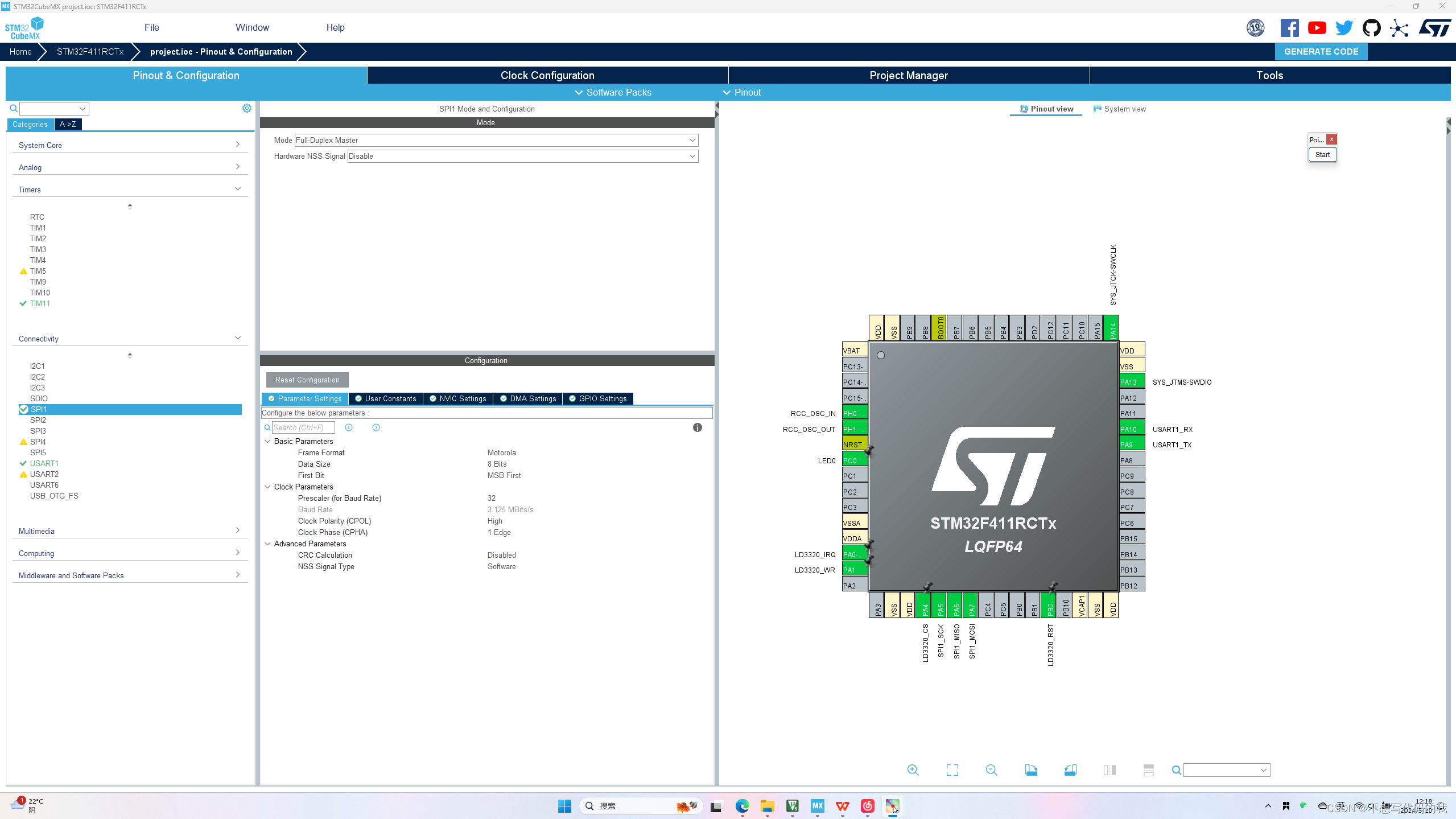This screenshot has width=1456, height=819.
Task: Click the ST logo in the header
Action: coord(1434,27)
